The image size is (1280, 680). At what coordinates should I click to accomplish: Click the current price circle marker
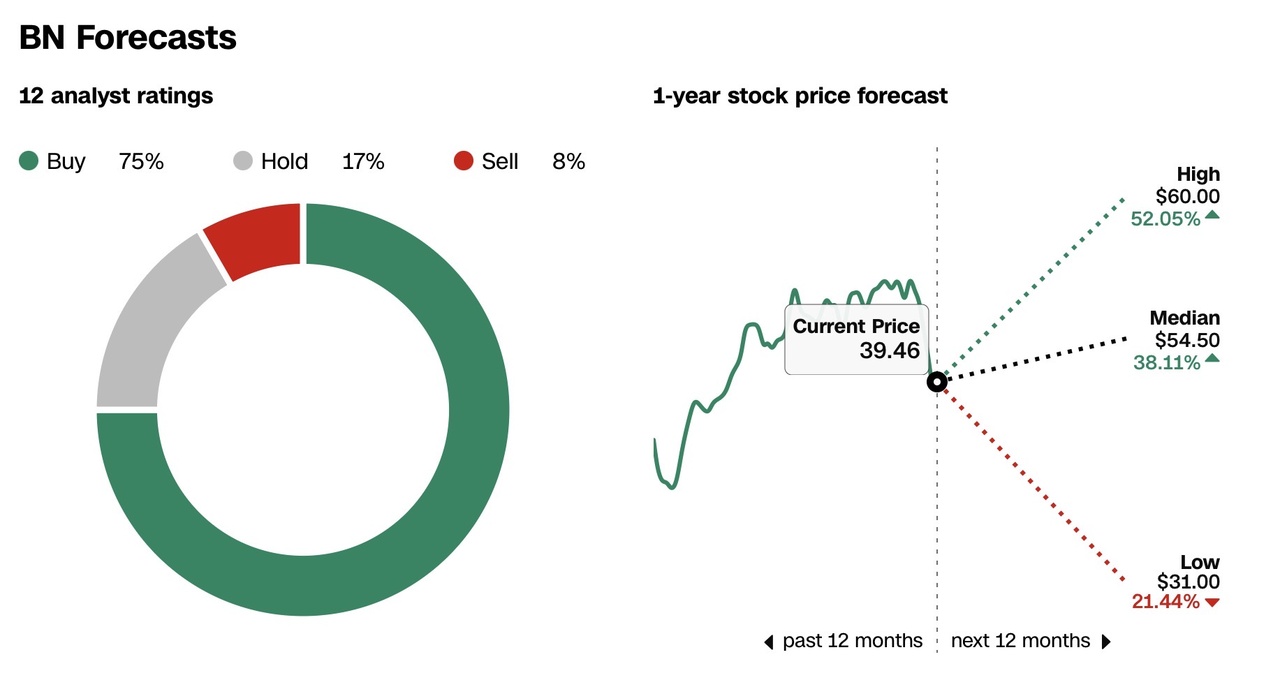937,382
